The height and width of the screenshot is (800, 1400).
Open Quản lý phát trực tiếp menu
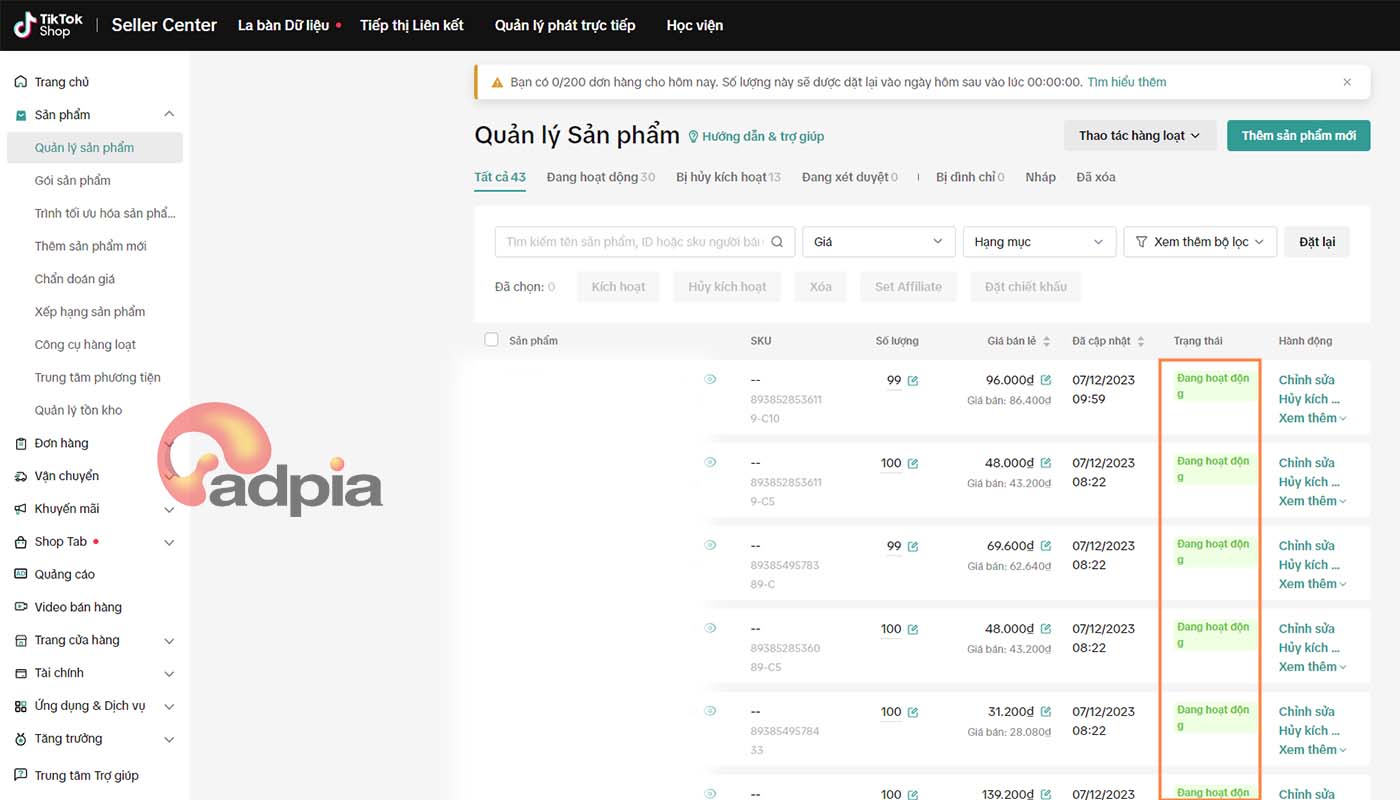(x=565, y=25)
